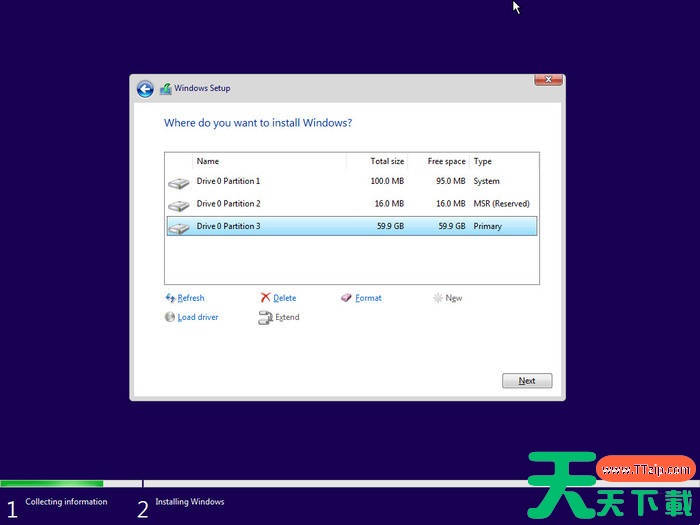Sort by the Free space column header
The image size is (700, 525).
438,161
